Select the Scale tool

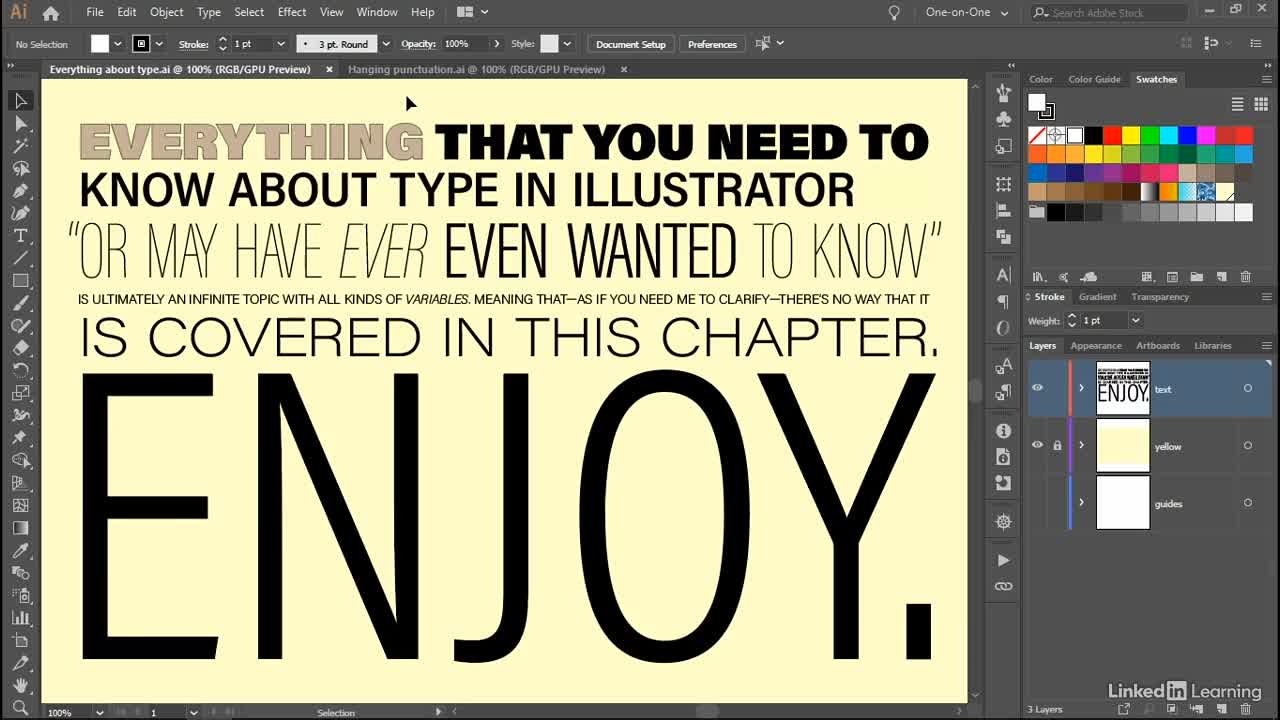(x=20, y=393)
